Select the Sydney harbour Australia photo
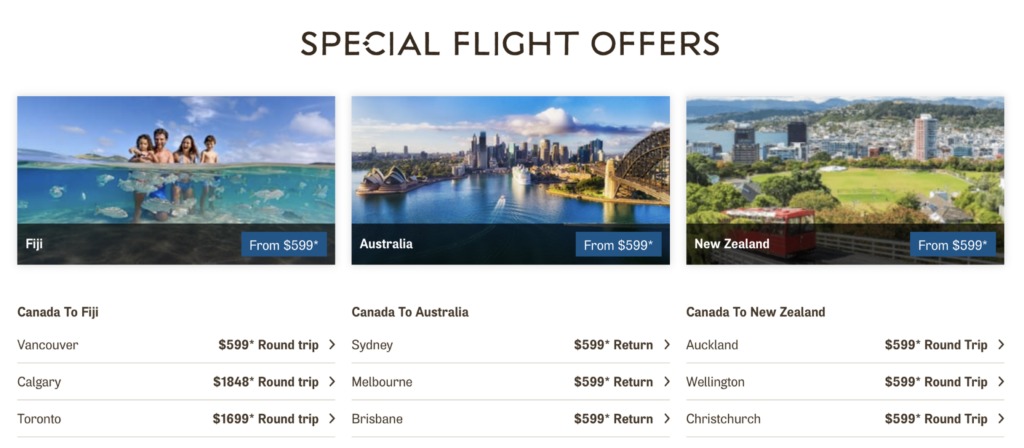1024x448 pixels. click(x=510, y=180)
